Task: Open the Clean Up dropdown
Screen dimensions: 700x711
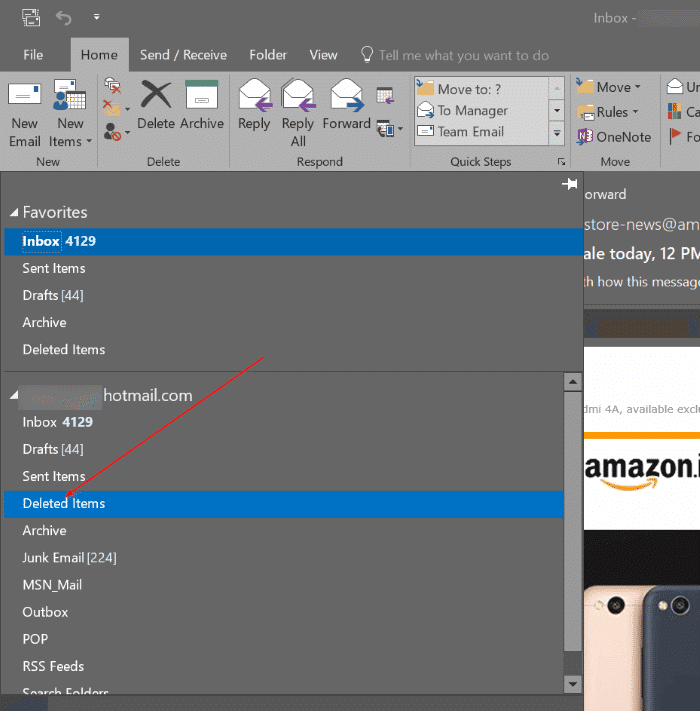Action: [116, 109]
